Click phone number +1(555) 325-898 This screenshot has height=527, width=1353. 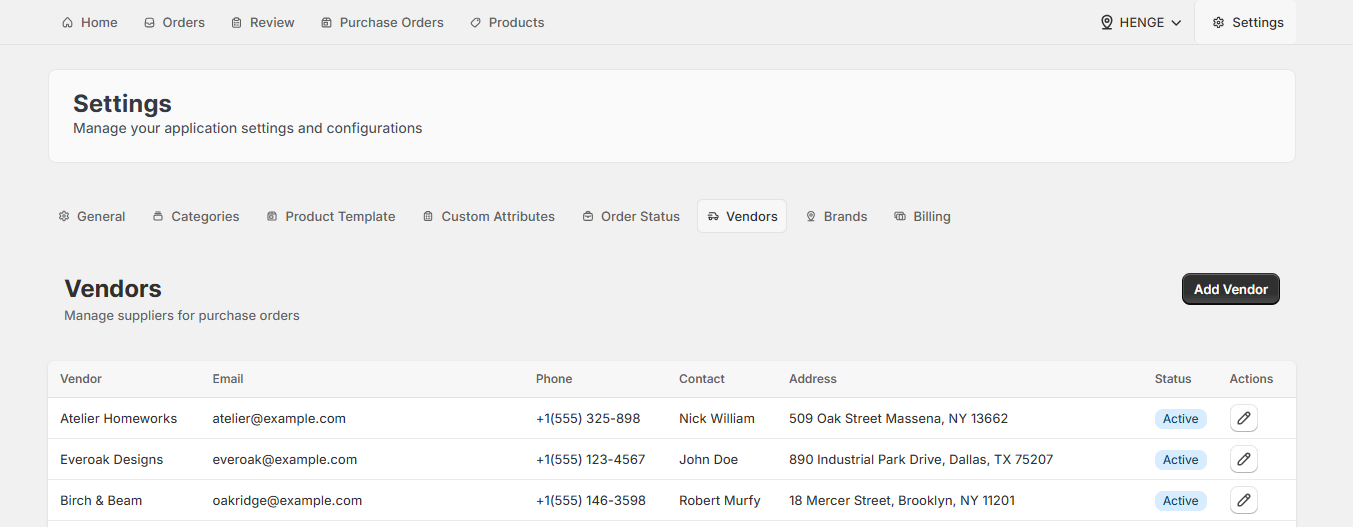click(588, 419)
